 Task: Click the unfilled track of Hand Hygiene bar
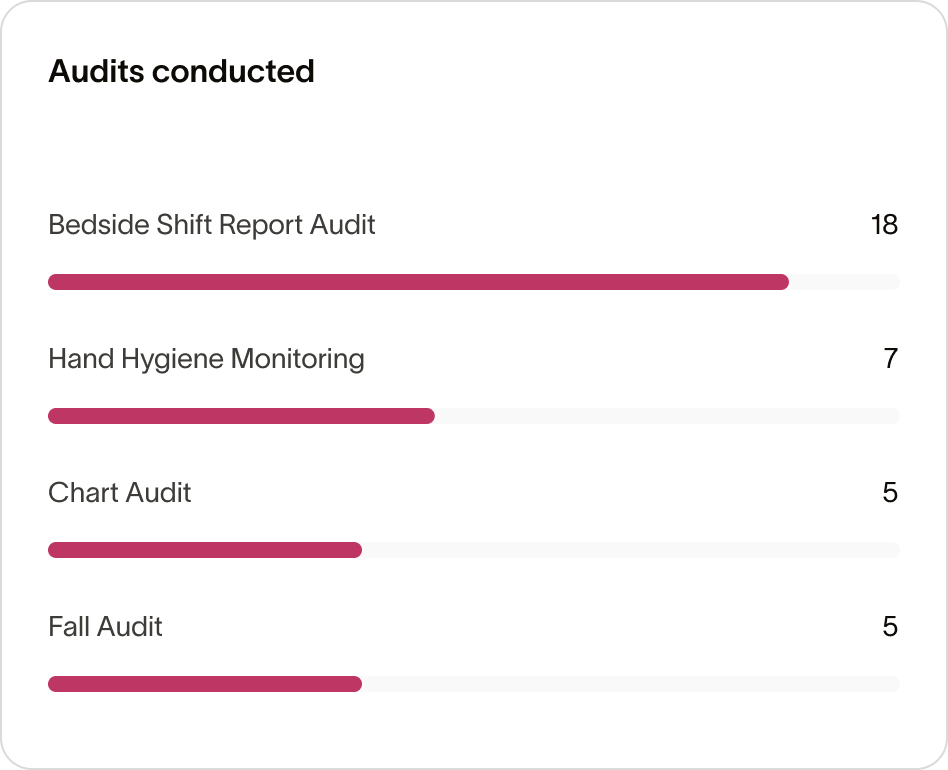point(667,416)
